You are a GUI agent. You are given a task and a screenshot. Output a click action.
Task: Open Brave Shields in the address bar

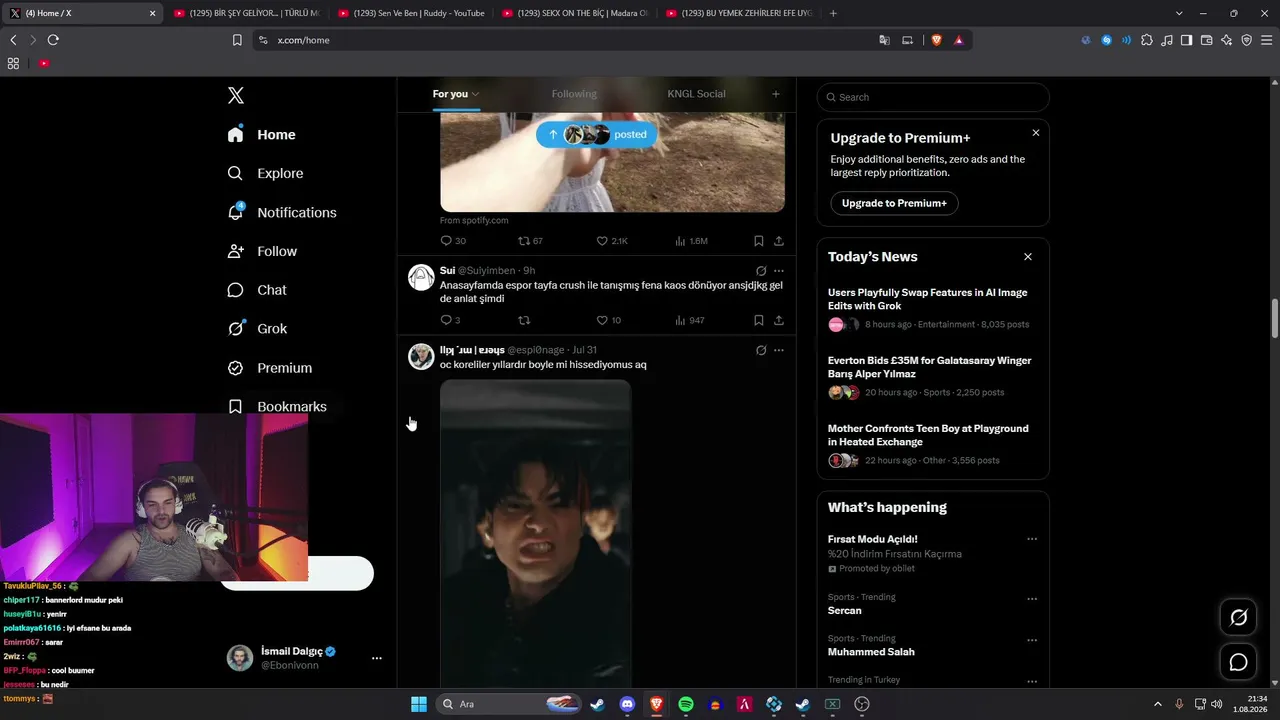click(x=937, y=40)
